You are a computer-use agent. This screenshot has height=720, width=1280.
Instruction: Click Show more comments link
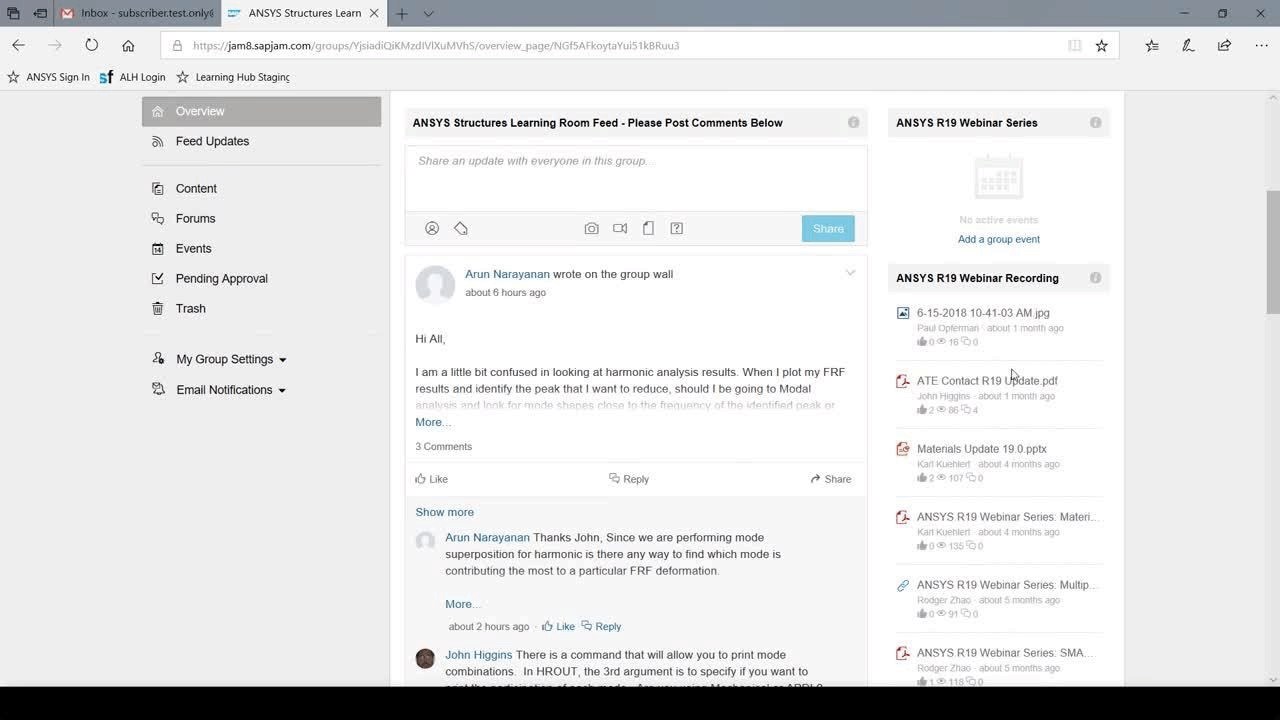click(445, 512)
